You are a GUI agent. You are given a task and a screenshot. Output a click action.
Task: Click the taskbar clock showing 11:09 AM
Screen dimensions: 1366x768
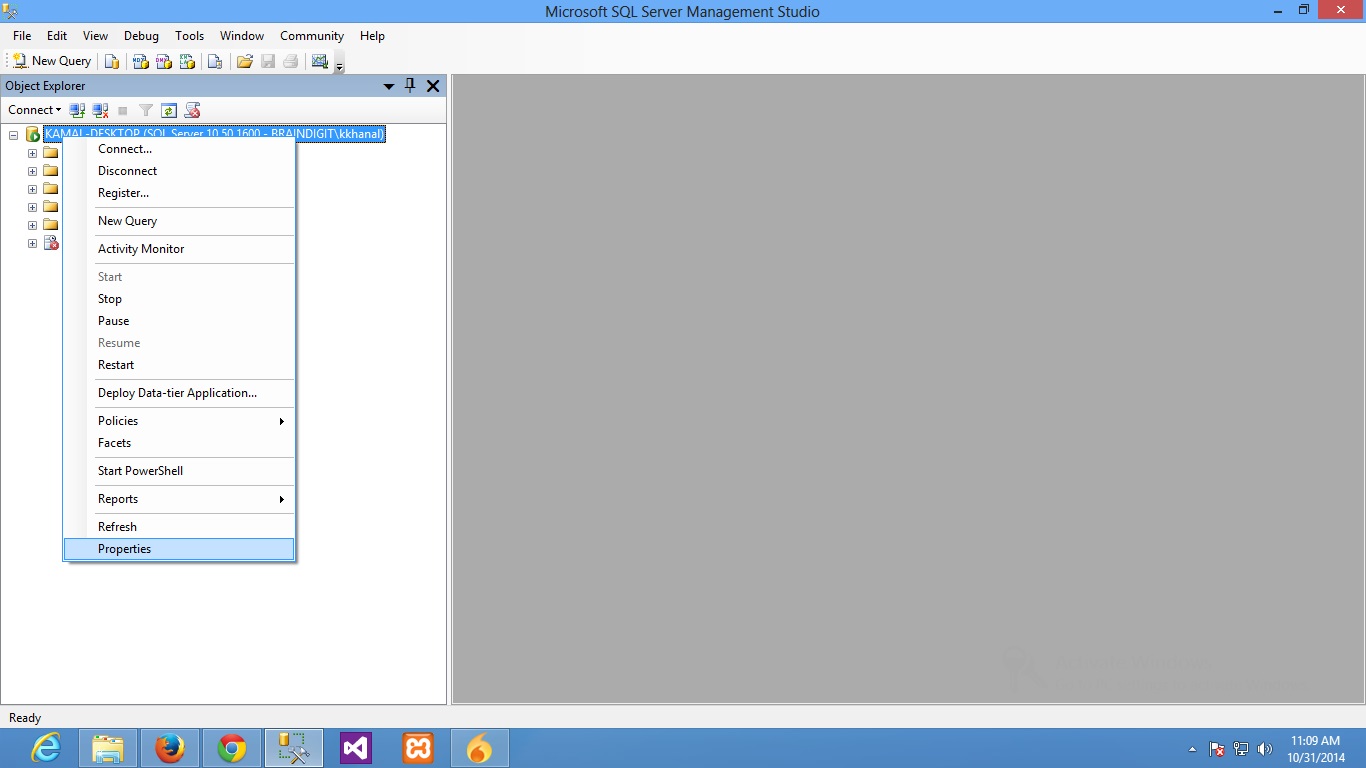1315,749
